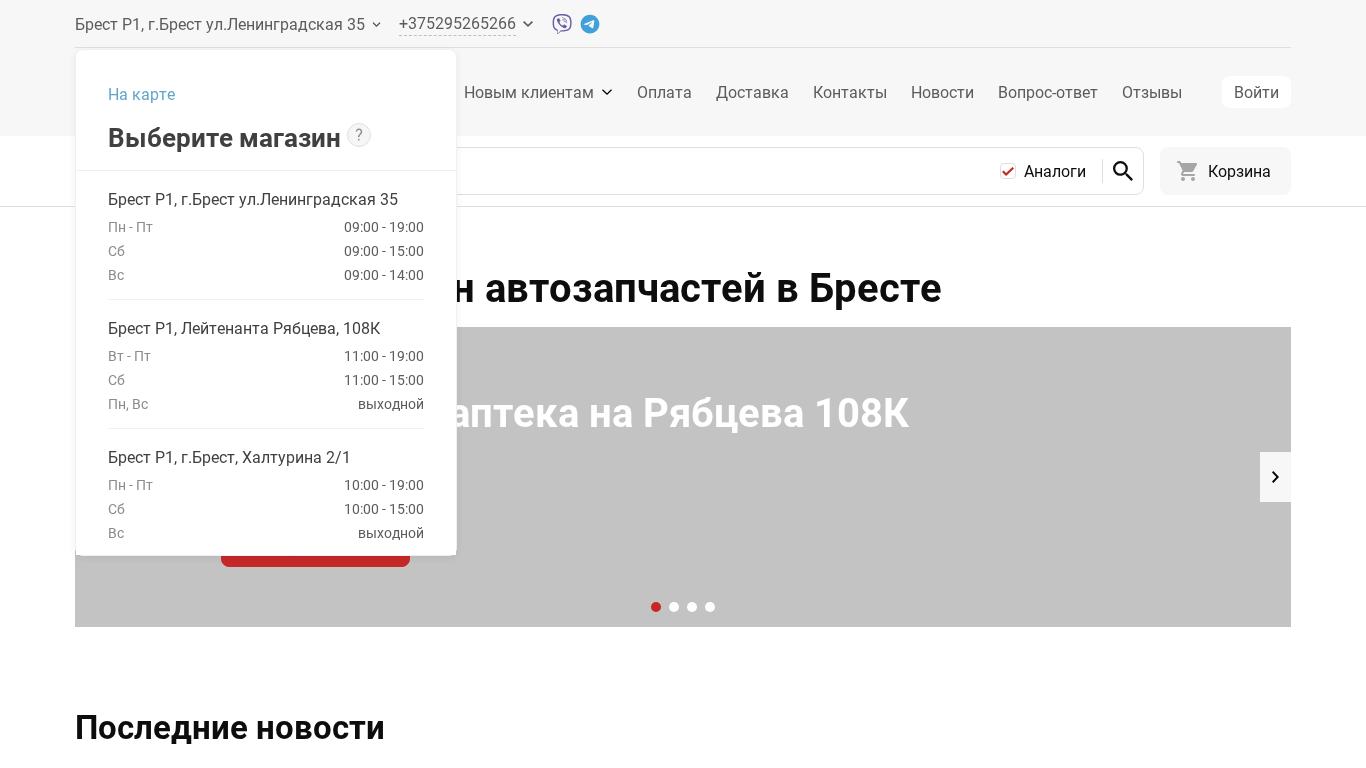Open the Viber messenger icon
Viewport: 1366px width, 768px height.
click(562, 24)
